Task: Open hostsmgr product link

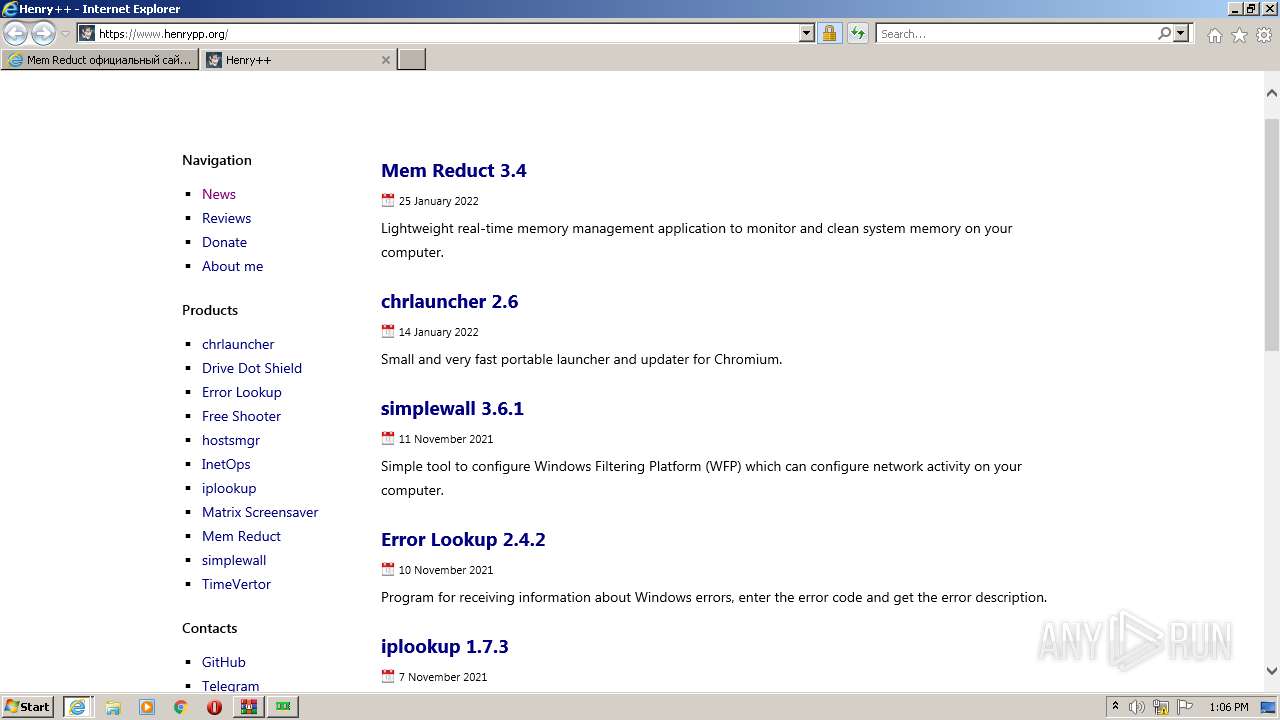Action: [x=231, y=440]
